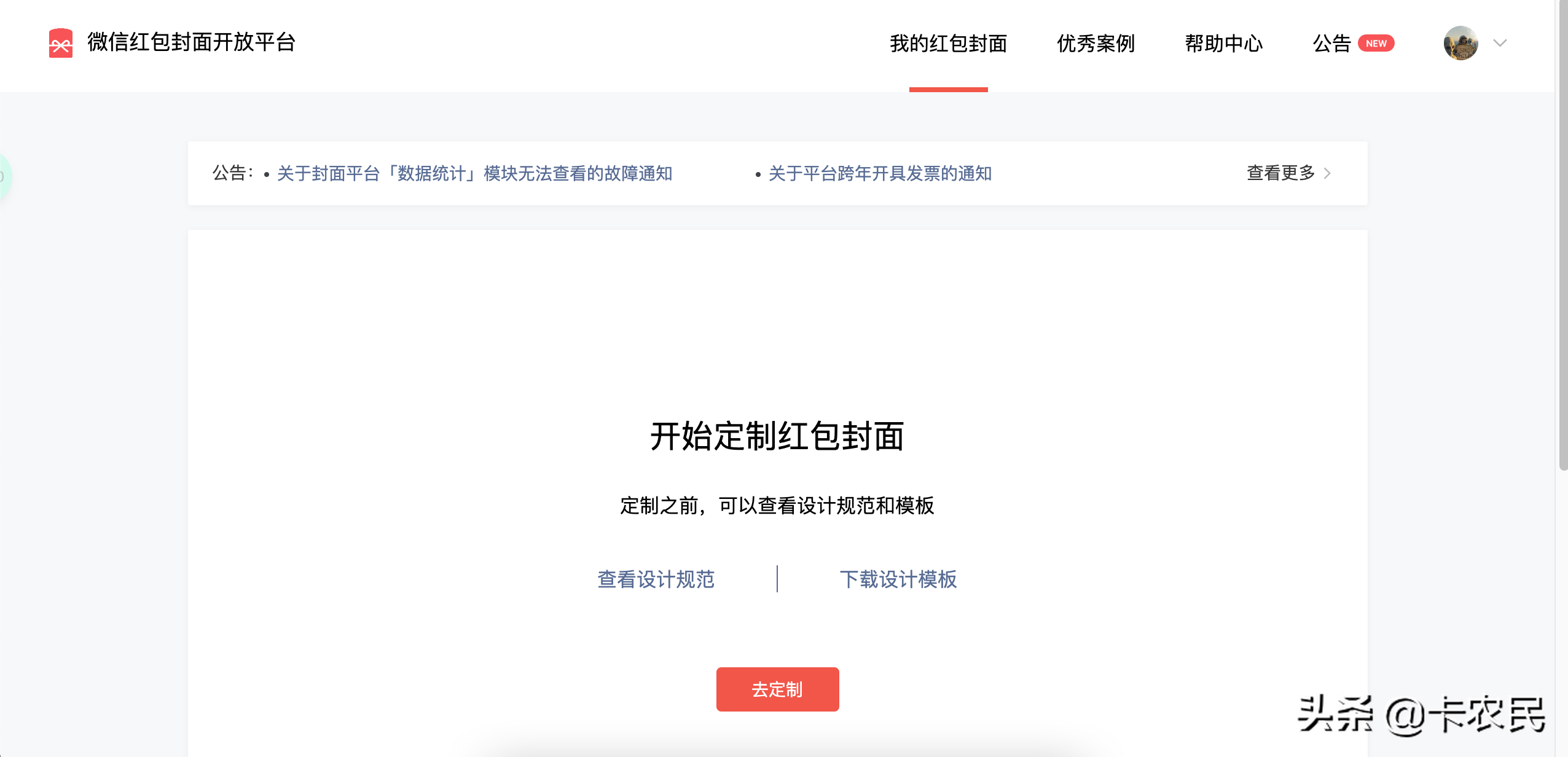This screenshot has height=757, width=1568.
Task: Open the 数据统计 fault notice link
Action: 474,173
